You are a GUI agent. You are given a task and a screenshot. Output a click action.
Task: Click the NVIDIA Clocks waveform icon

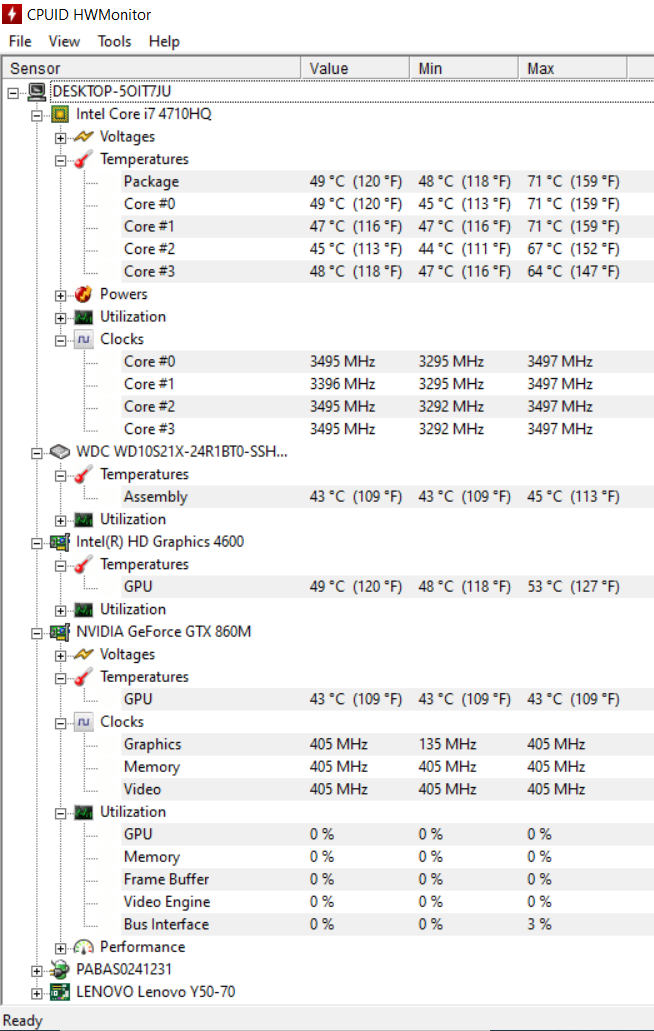(83, 722)
